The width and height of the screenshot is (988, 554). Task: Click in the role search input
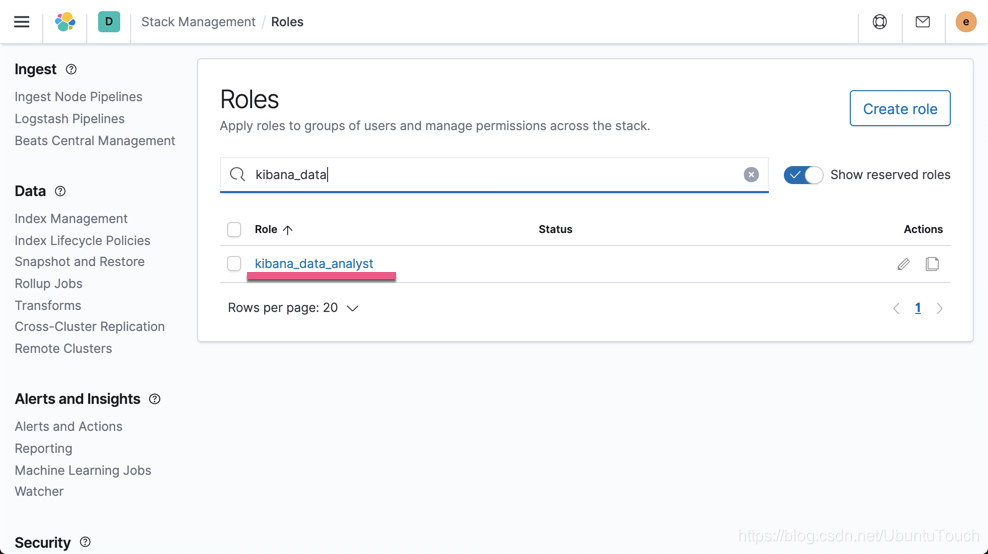tap(494, 175)
